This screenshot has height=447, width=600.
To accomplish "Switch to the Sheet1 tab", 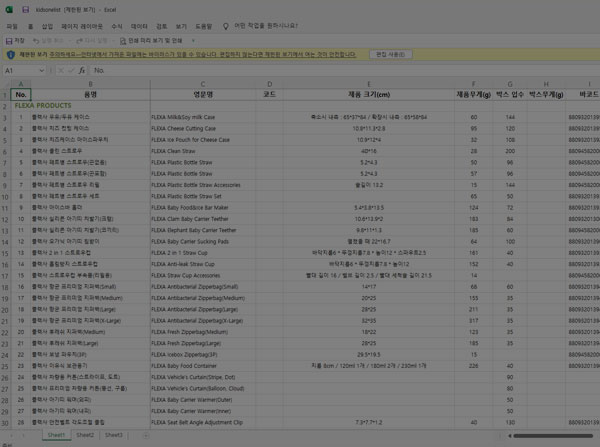I will [x=56, y=435].
